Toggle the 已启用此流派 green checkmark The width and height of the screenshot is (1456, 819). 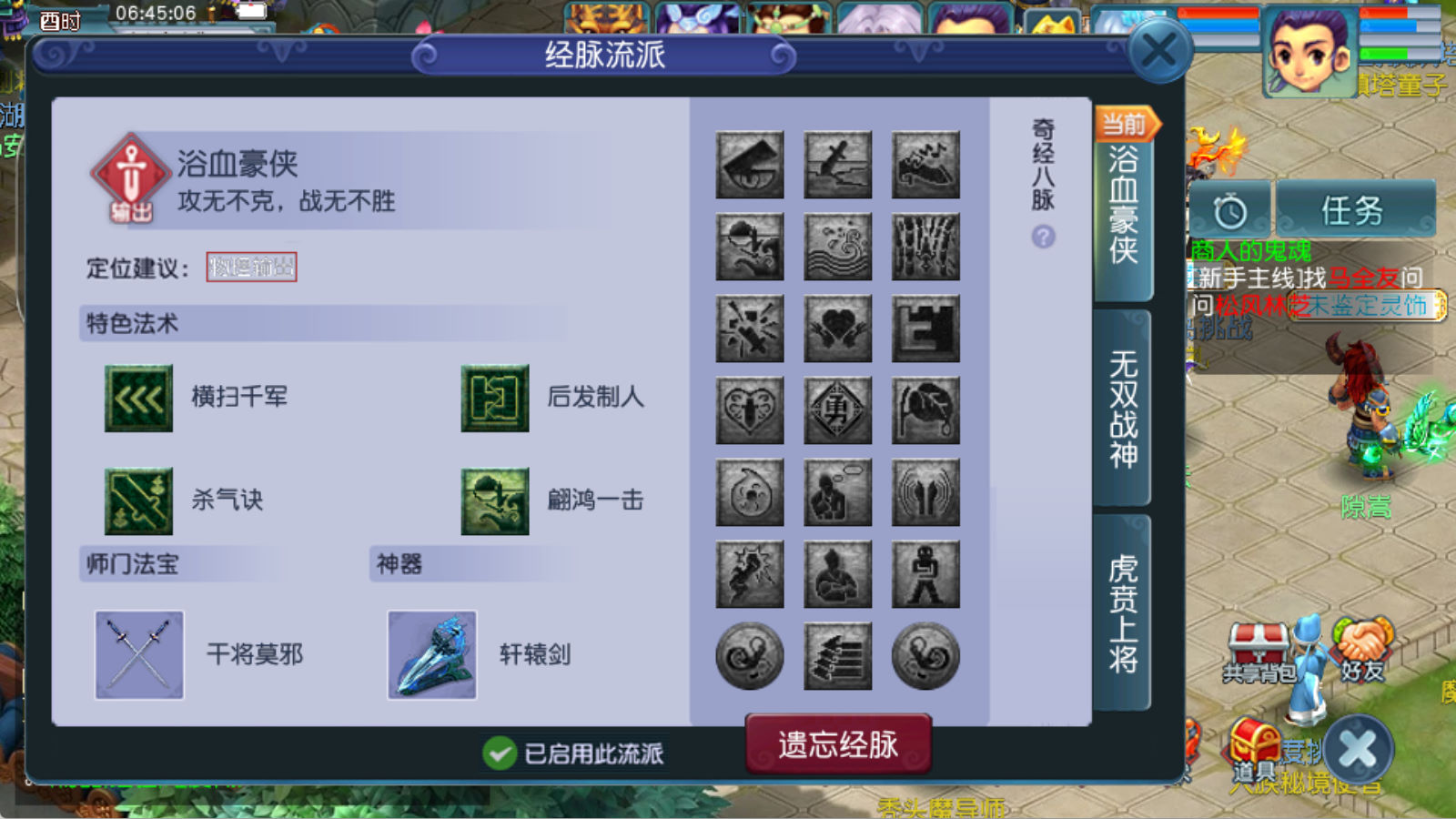tap(500, 753)
